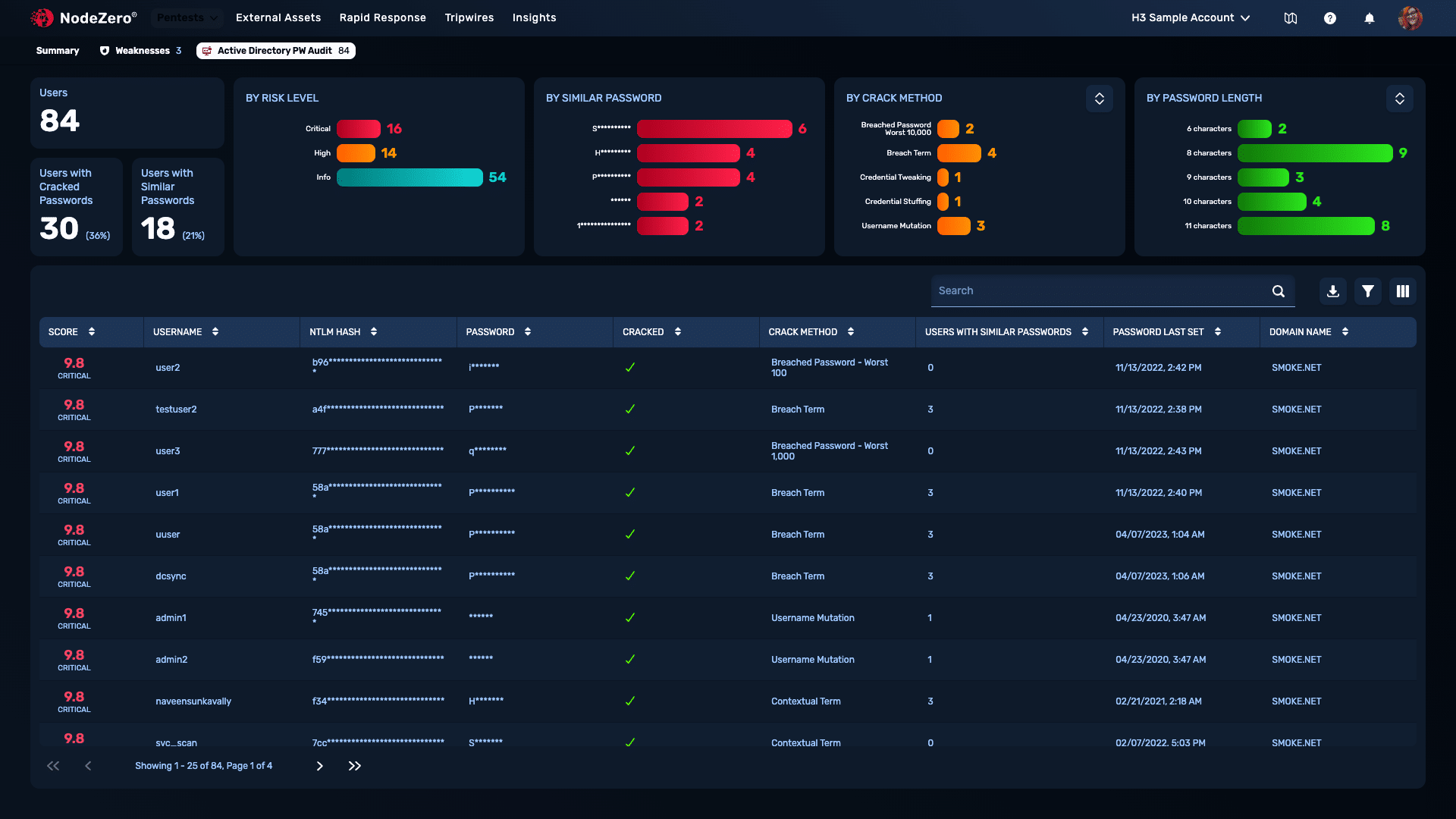
Task: Download the table as export
Action: pos(1333,291)
